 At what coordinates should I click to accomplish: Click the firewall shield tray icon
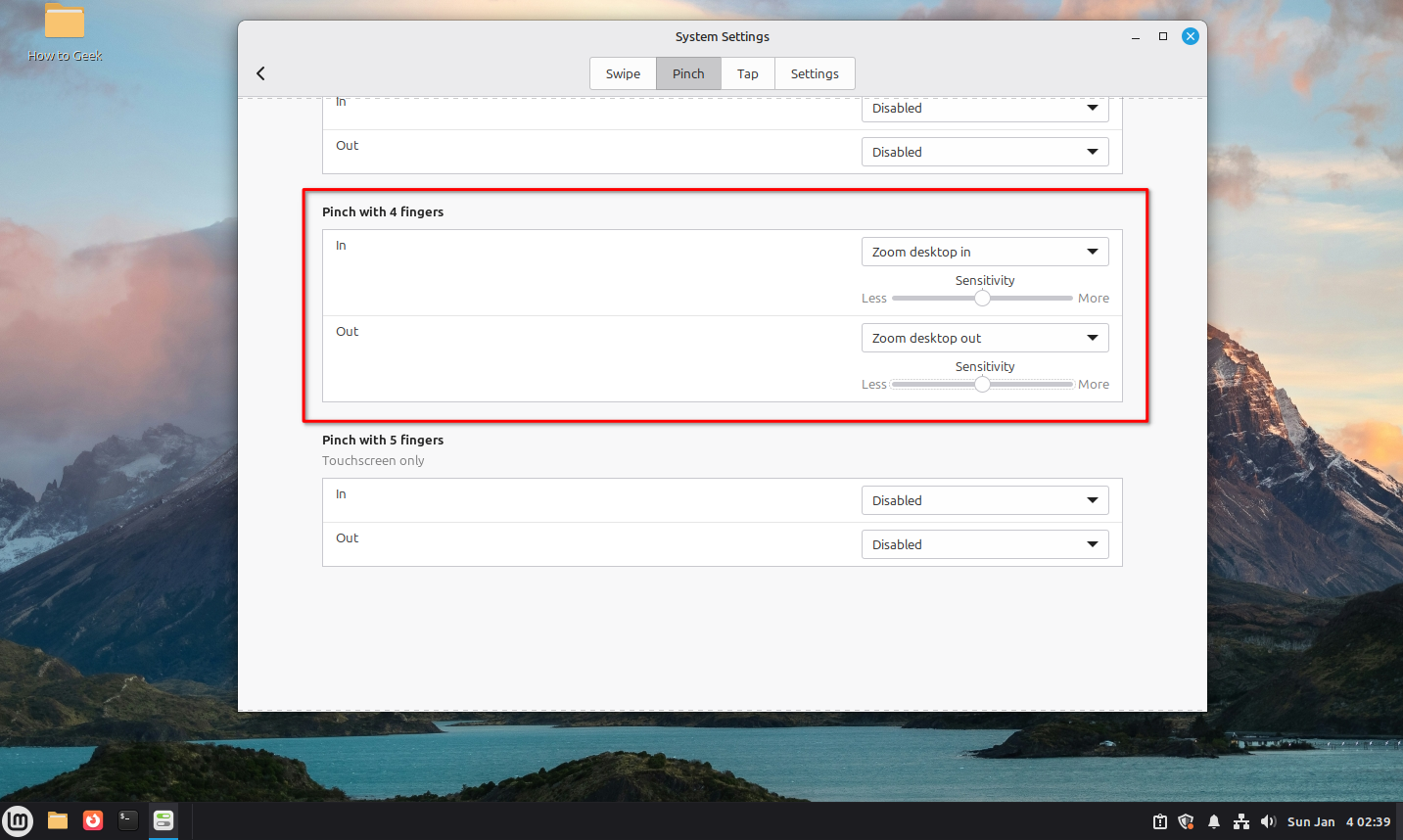1186,821
